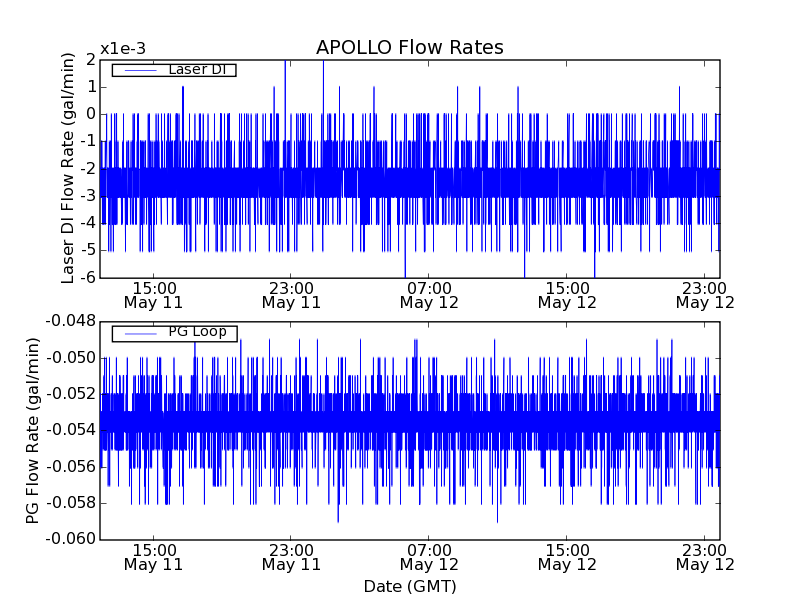Click the 07:00 May 12 tick under bottom plot
The height and width of the screenshot is (600, 800).
tap(429, 557)
